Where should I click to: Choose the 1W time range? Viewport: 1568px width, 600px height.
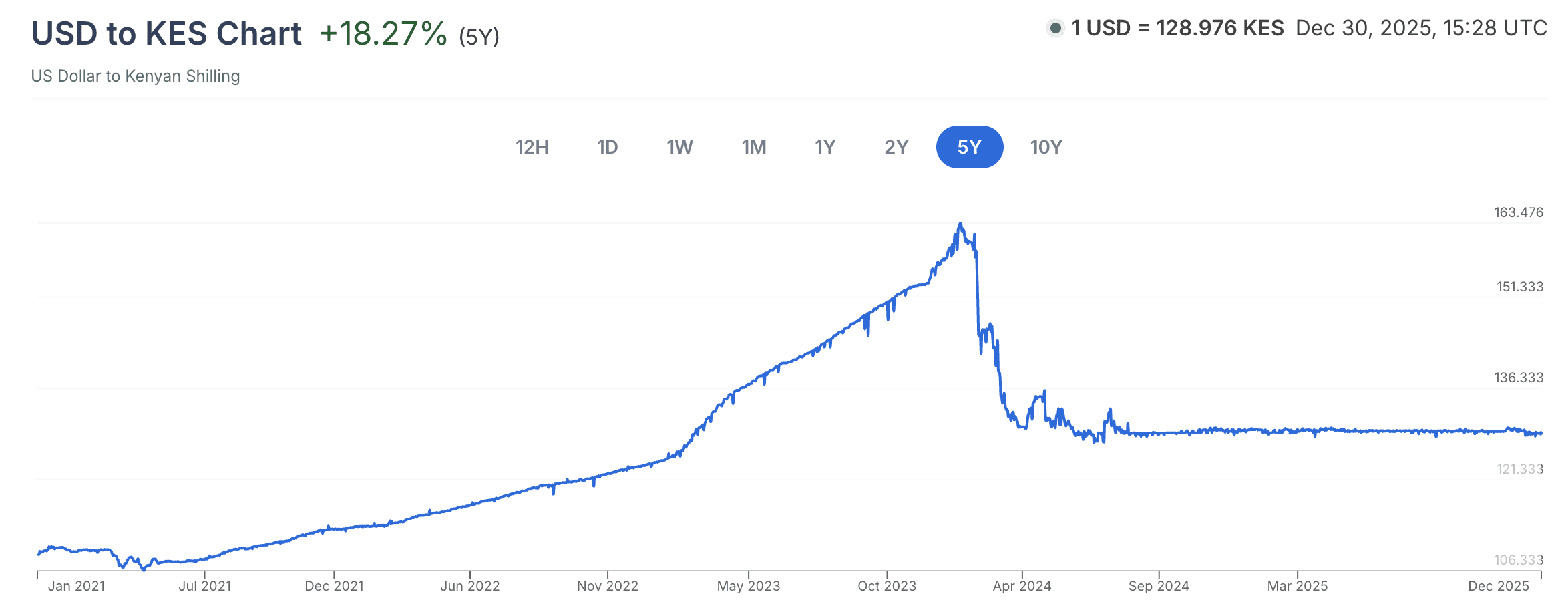coord(679,147)
